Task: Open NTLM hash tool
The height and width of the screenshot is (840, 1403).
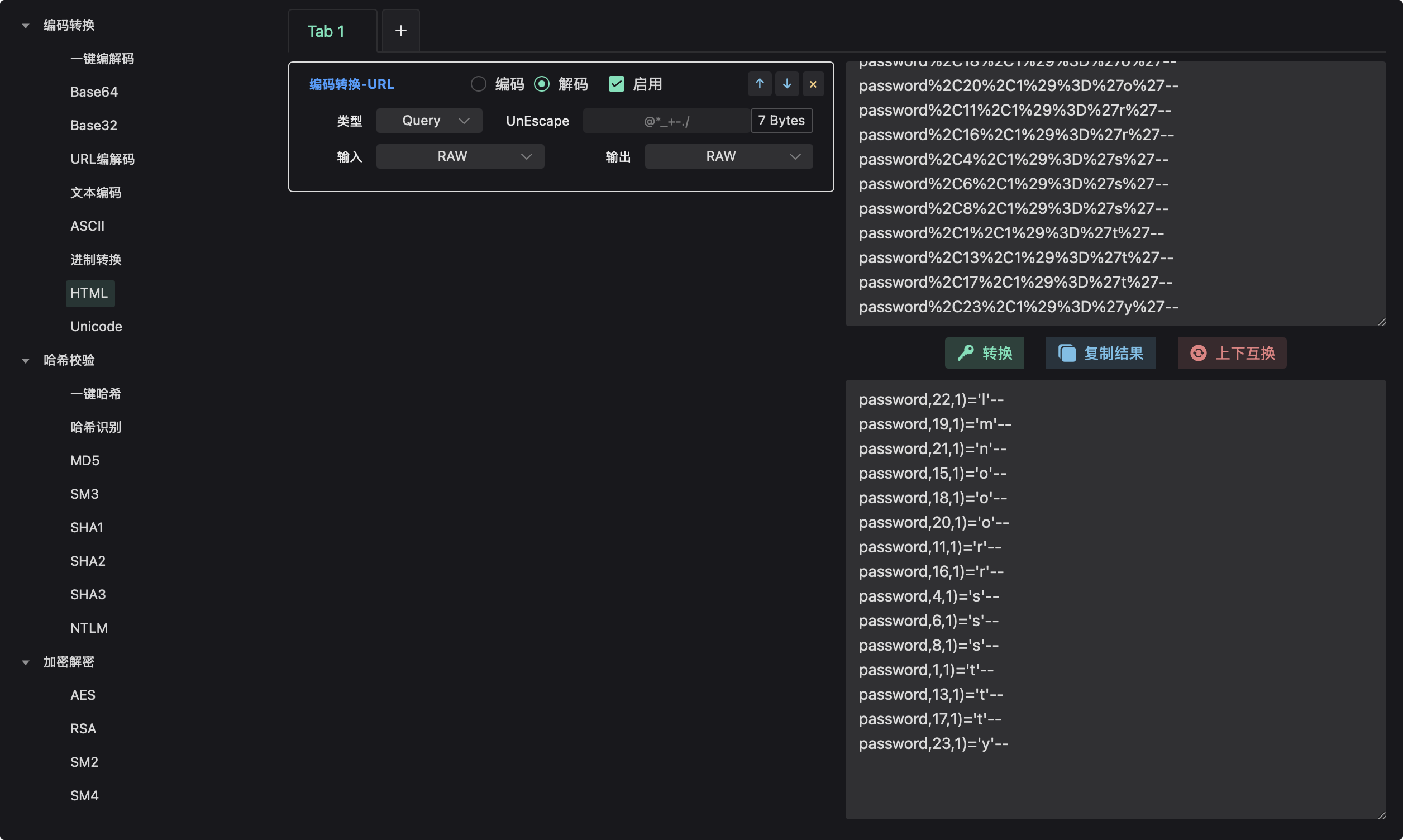Action: [x=89, y=628]
